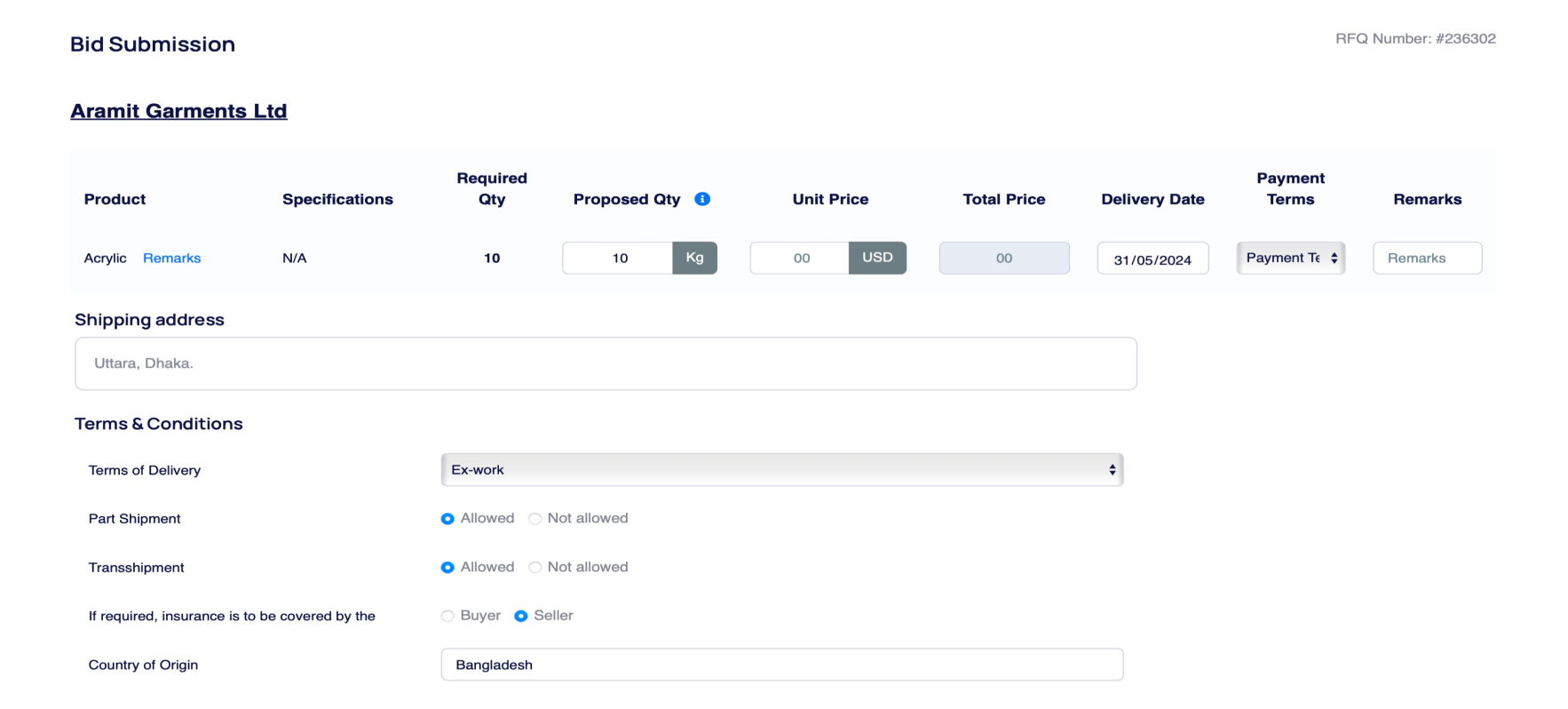Click the Country of Origin field
Image resolution: width=1568 pixels, height=709 pixels.
click(781, 665)
